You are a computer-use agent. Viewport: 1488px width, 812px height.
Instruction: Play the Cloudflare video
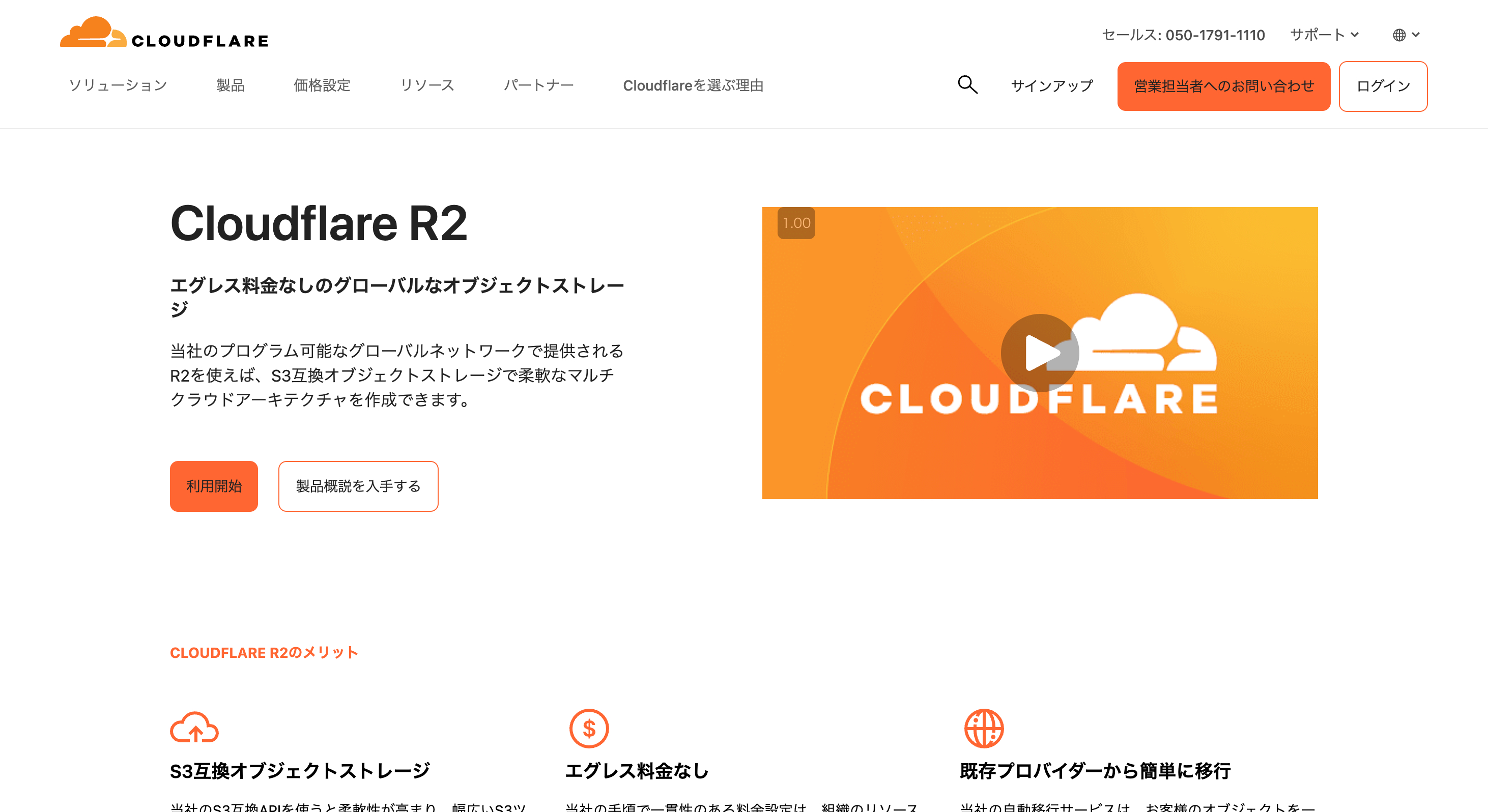[1040, 353]
